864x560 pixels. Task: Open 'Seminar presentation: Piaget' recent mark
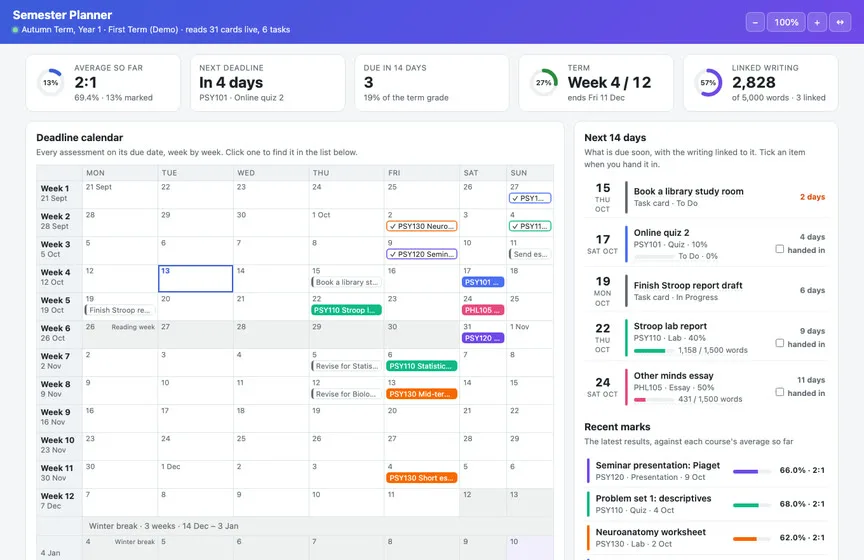706,471
